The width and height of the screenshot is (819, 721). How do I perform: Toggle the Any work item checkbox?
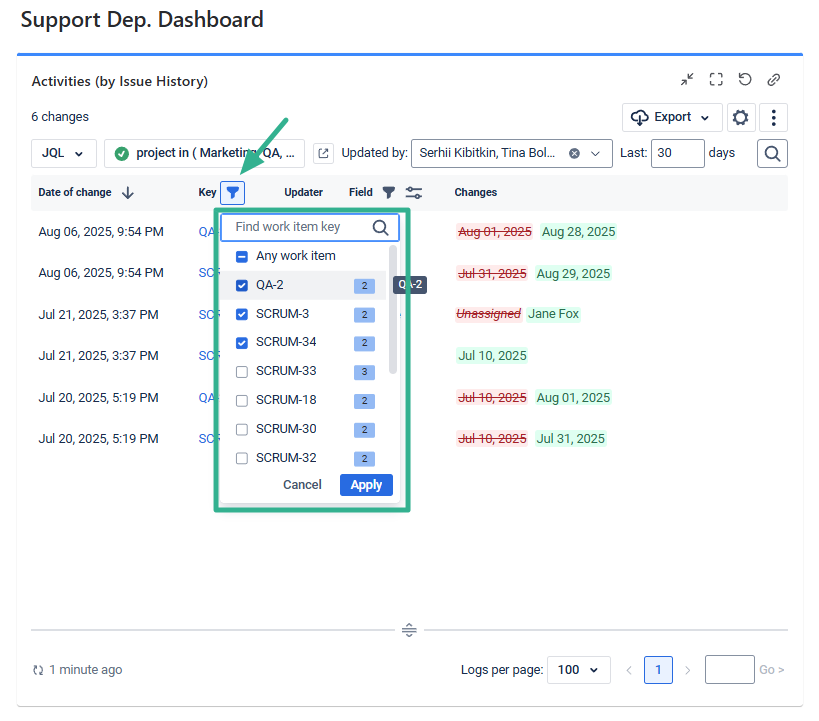click(242, 256)
